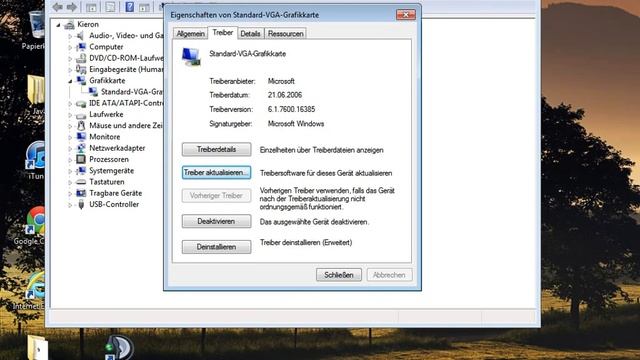This screenshot has width=640, height=360.
Task: Expand the Monitore category
Action: coord(70,138)
